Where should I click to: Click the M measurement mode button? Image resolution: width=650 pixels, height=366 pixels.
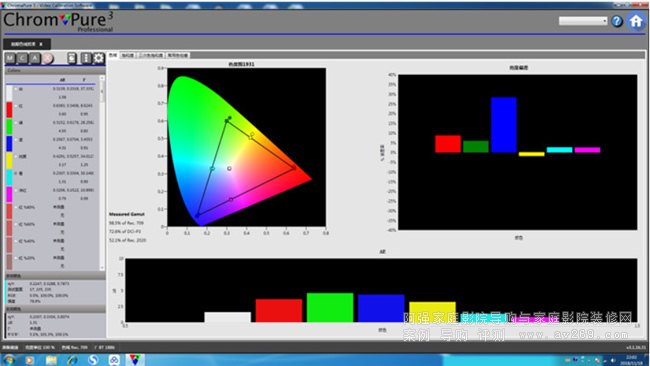point(10,58)
